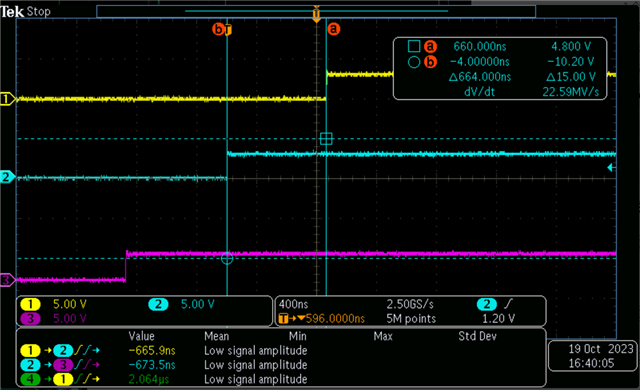Select the square cursor 'a' intersection on waveform
Viewport: 640px width, 390px height.
326,139
